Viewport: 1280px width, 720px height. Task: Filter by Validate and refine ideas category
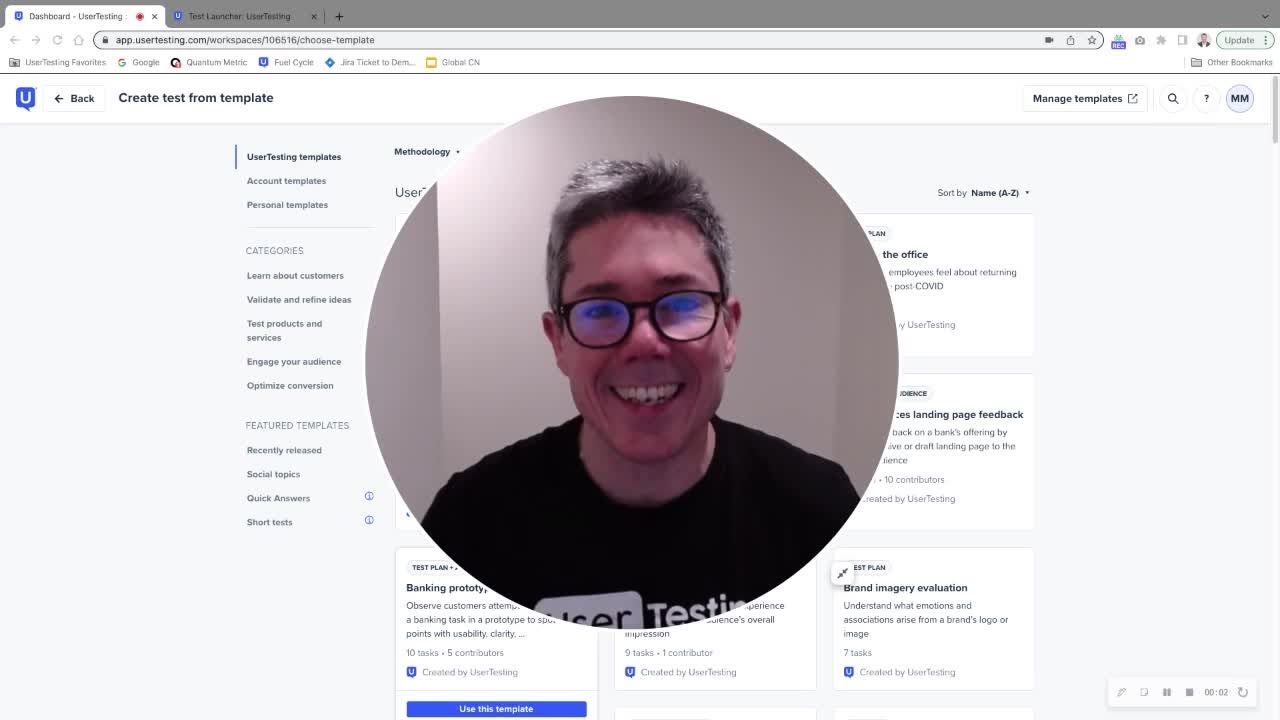[299, 300]
